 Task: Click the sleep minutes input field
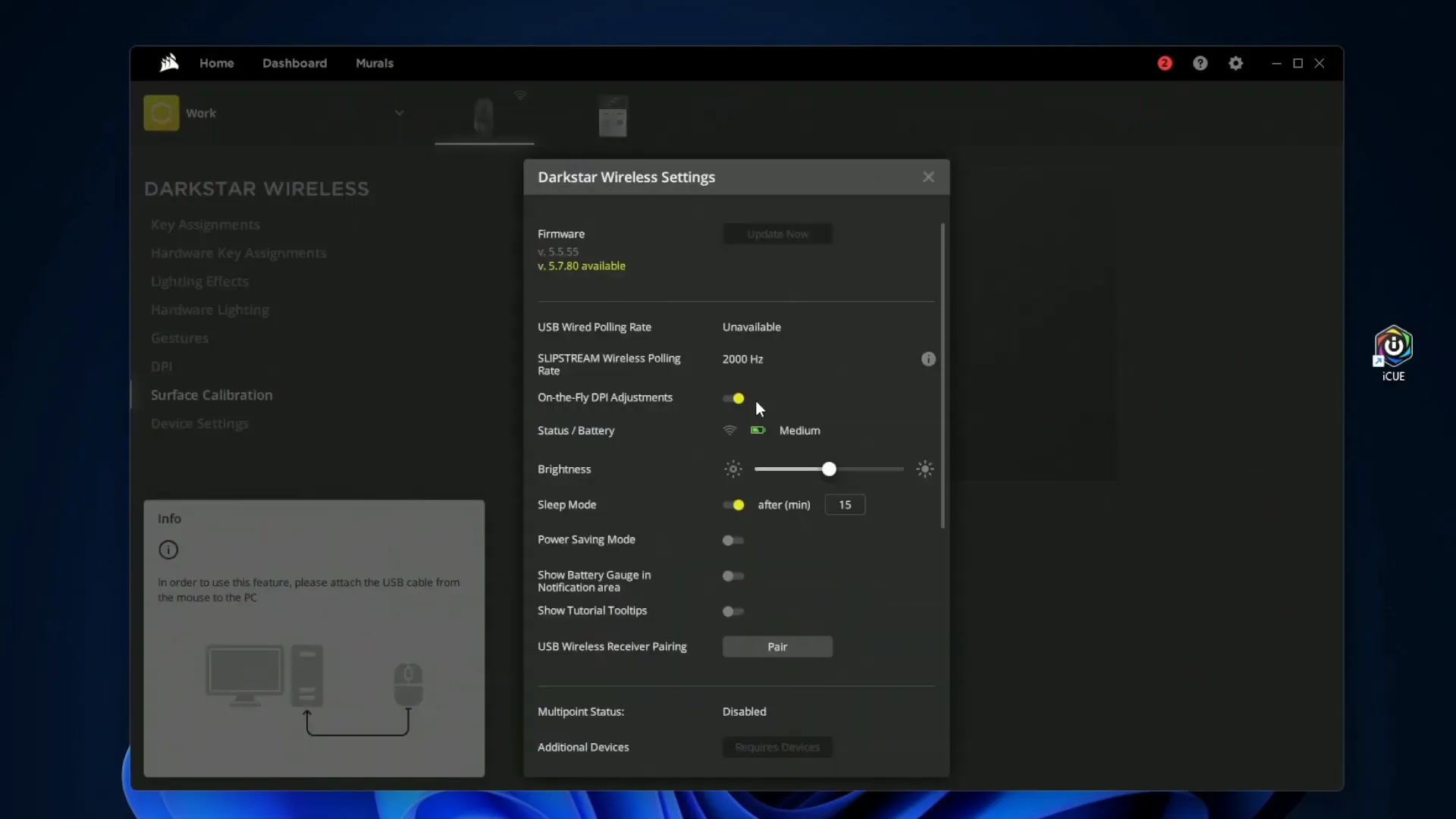point(845,505)
